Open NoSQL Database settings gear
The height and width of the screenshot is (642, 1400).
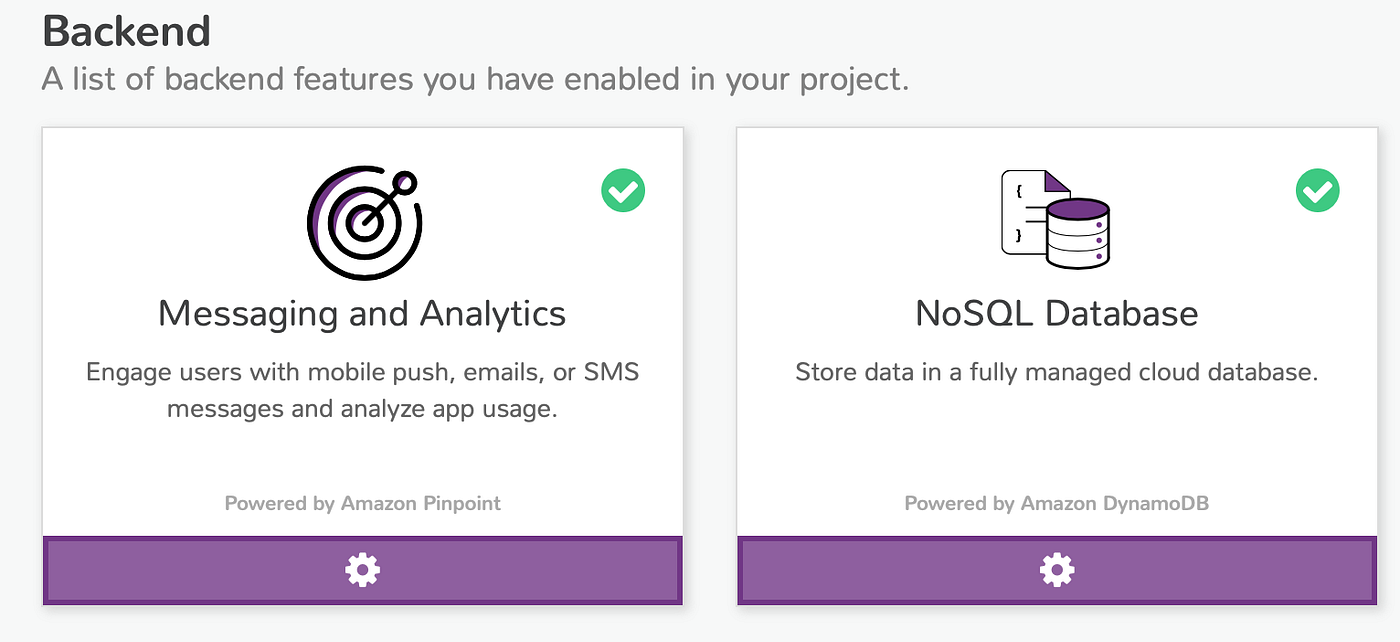tap(1057, 571)
